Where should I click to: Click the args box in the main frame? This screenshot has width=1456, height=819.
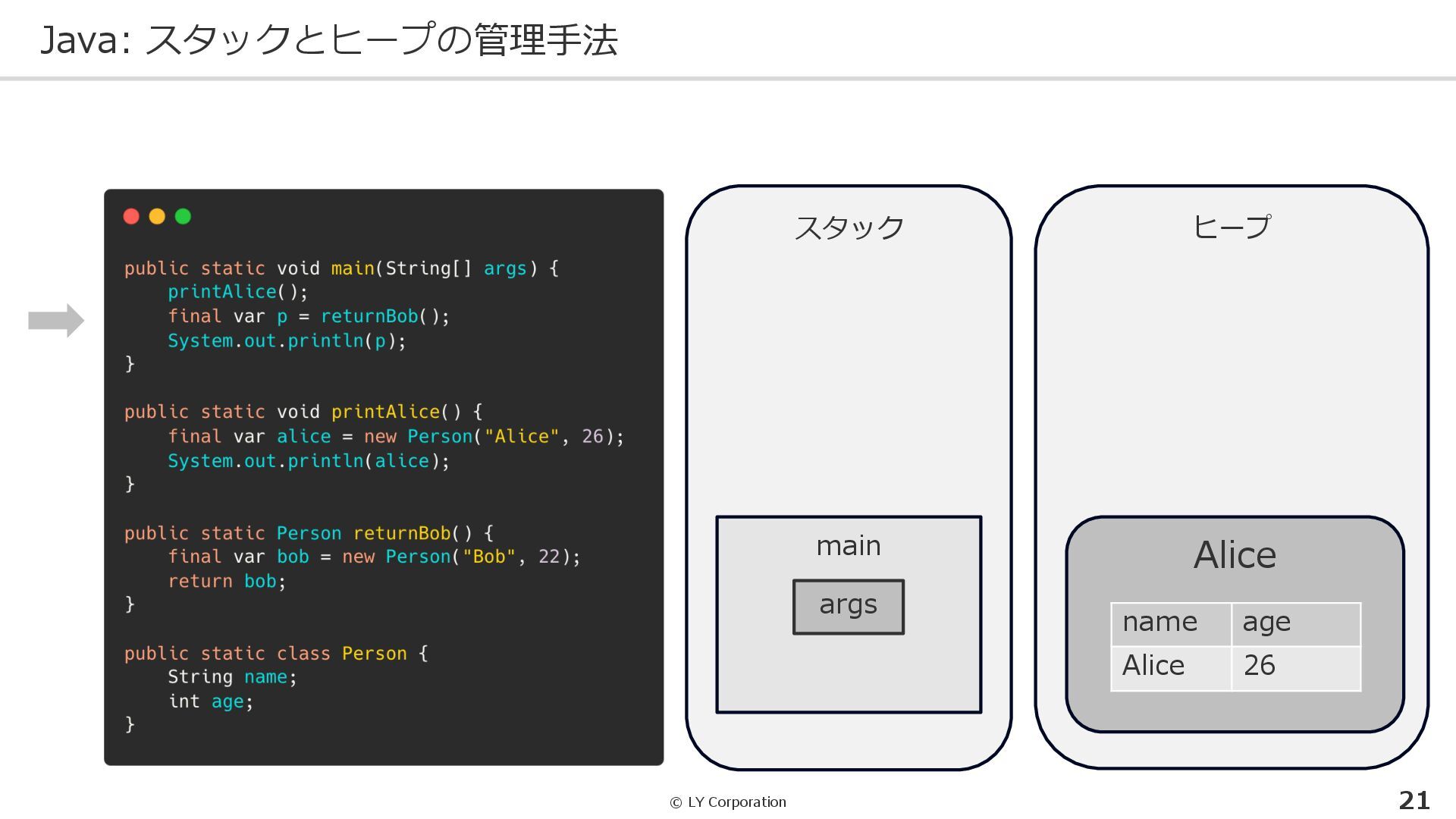848,607
